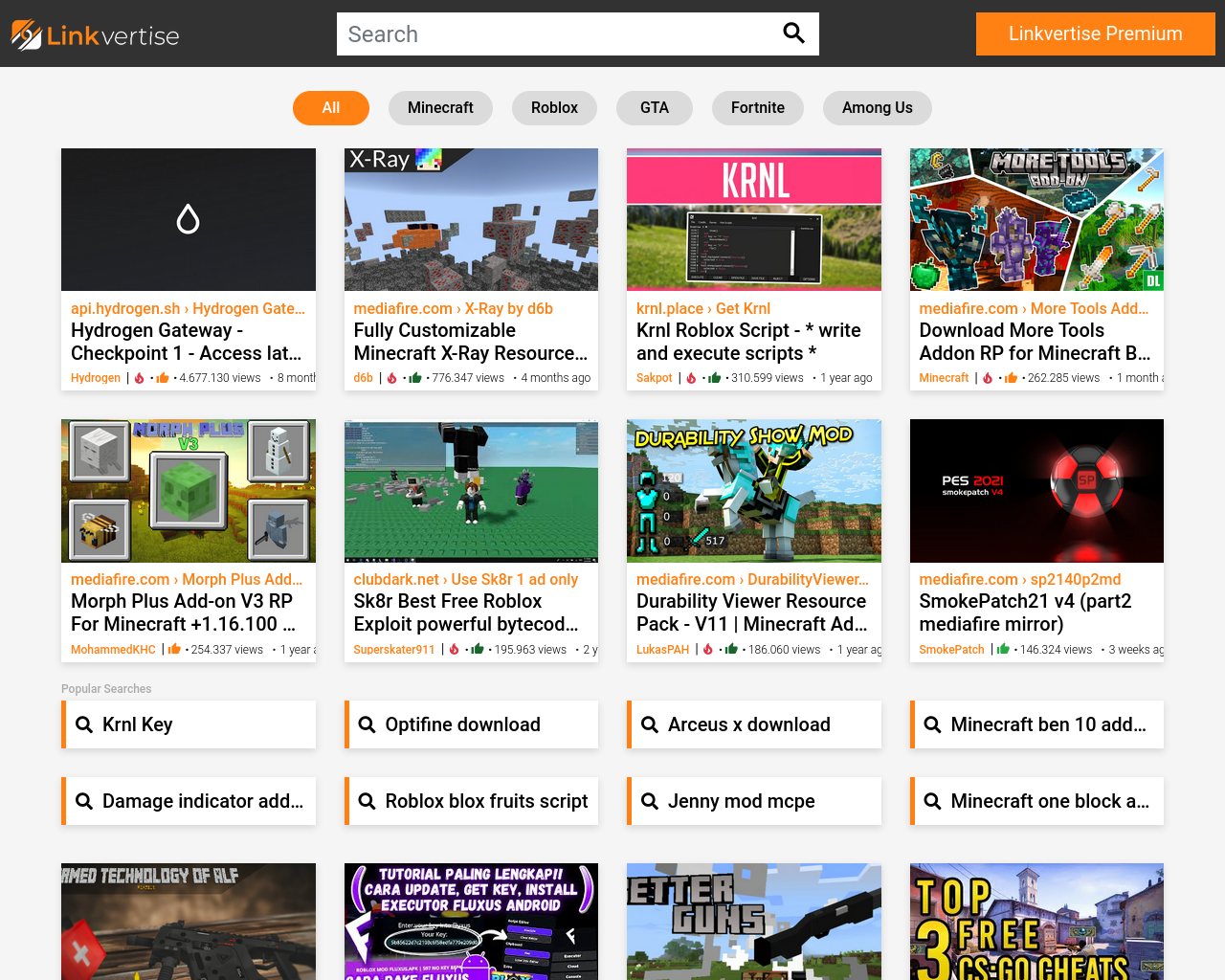Viewport: 1225px width, 980px height.
Task: Open the X-Ray Minecraft thumbnail
Action: coord(471,219)
